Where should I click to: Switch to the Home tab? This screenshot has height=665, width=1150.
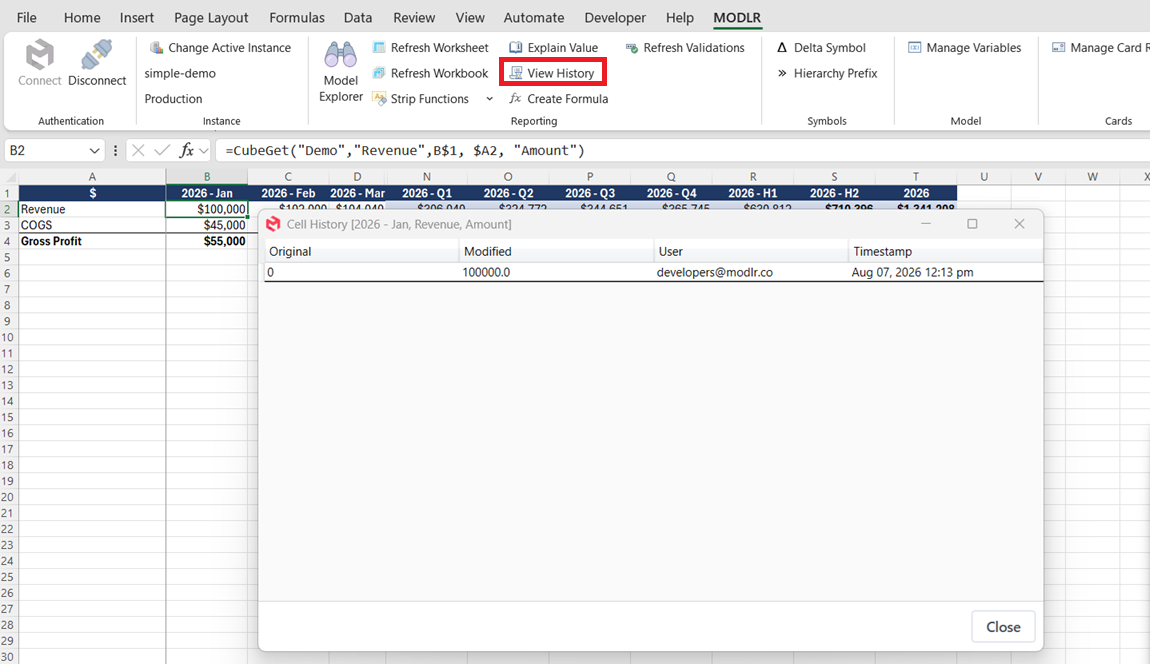(82, 18)
